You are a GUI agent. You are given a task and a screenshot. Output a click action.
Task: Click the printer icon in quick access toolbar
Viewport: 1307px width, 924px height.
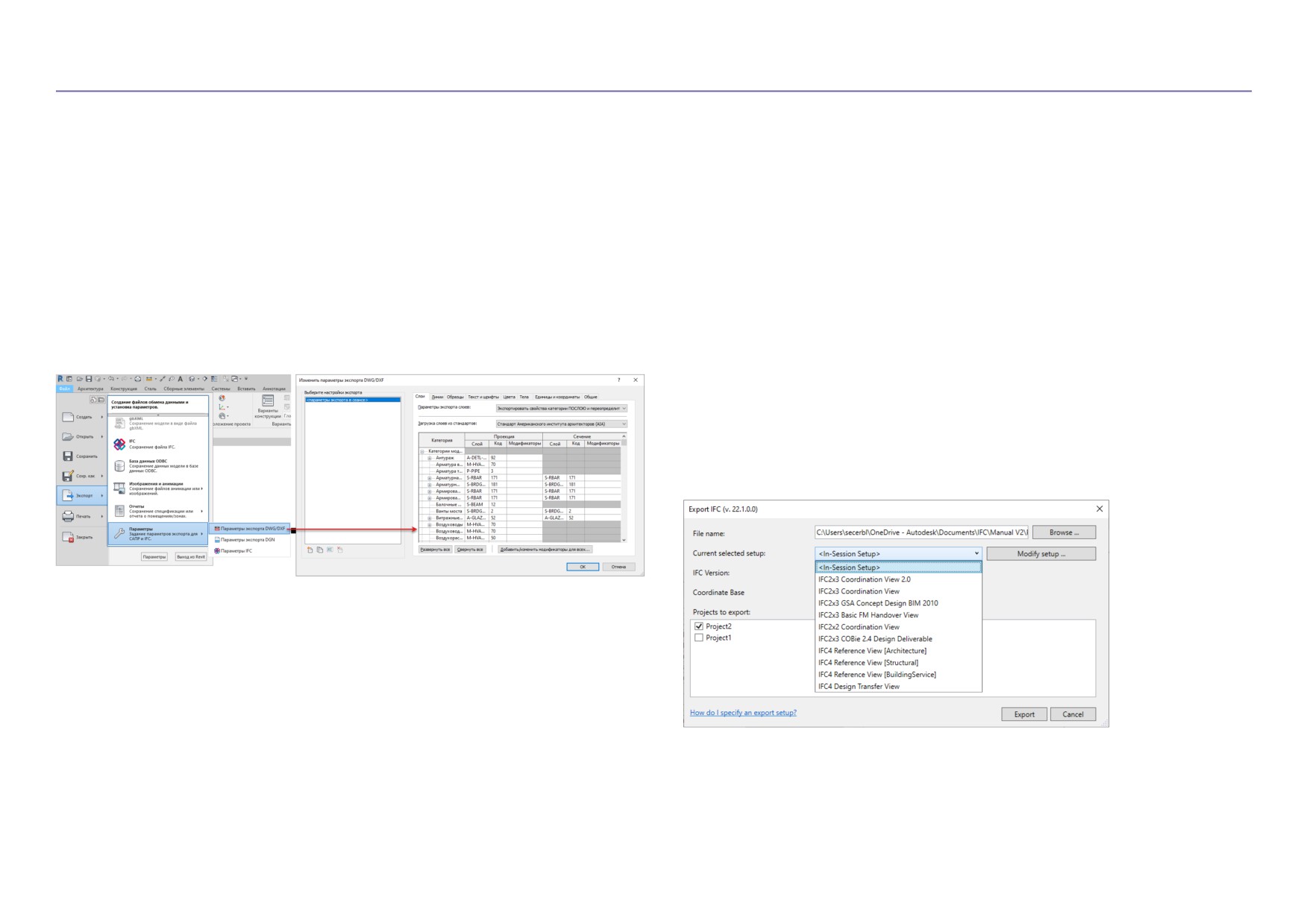(137, 379)
